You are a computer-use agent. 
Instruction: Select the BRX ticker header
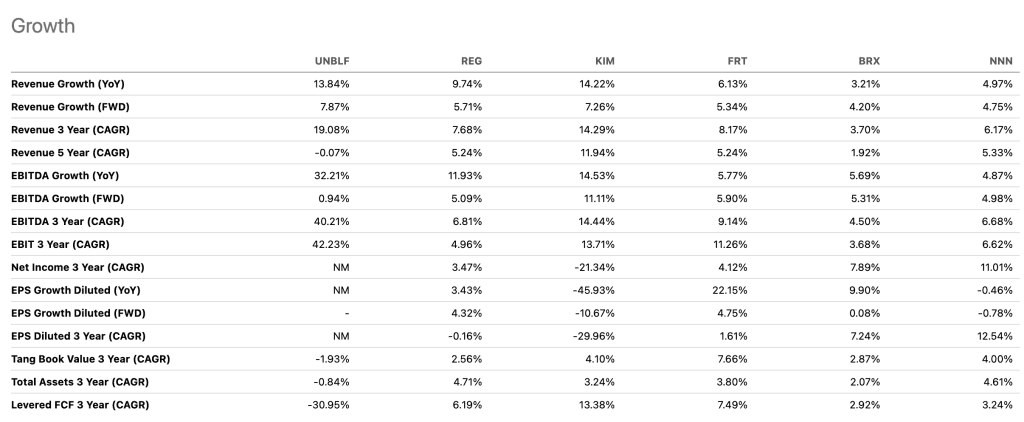(869, 61)
